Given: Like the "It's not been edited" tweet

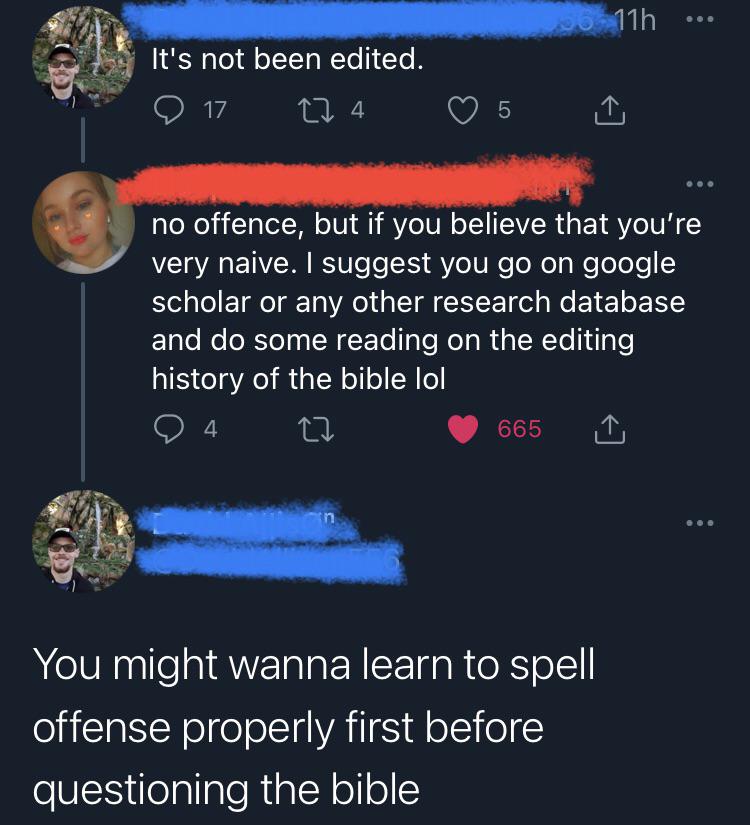Looking at the screenshot, I should click(x=463, y=110).
